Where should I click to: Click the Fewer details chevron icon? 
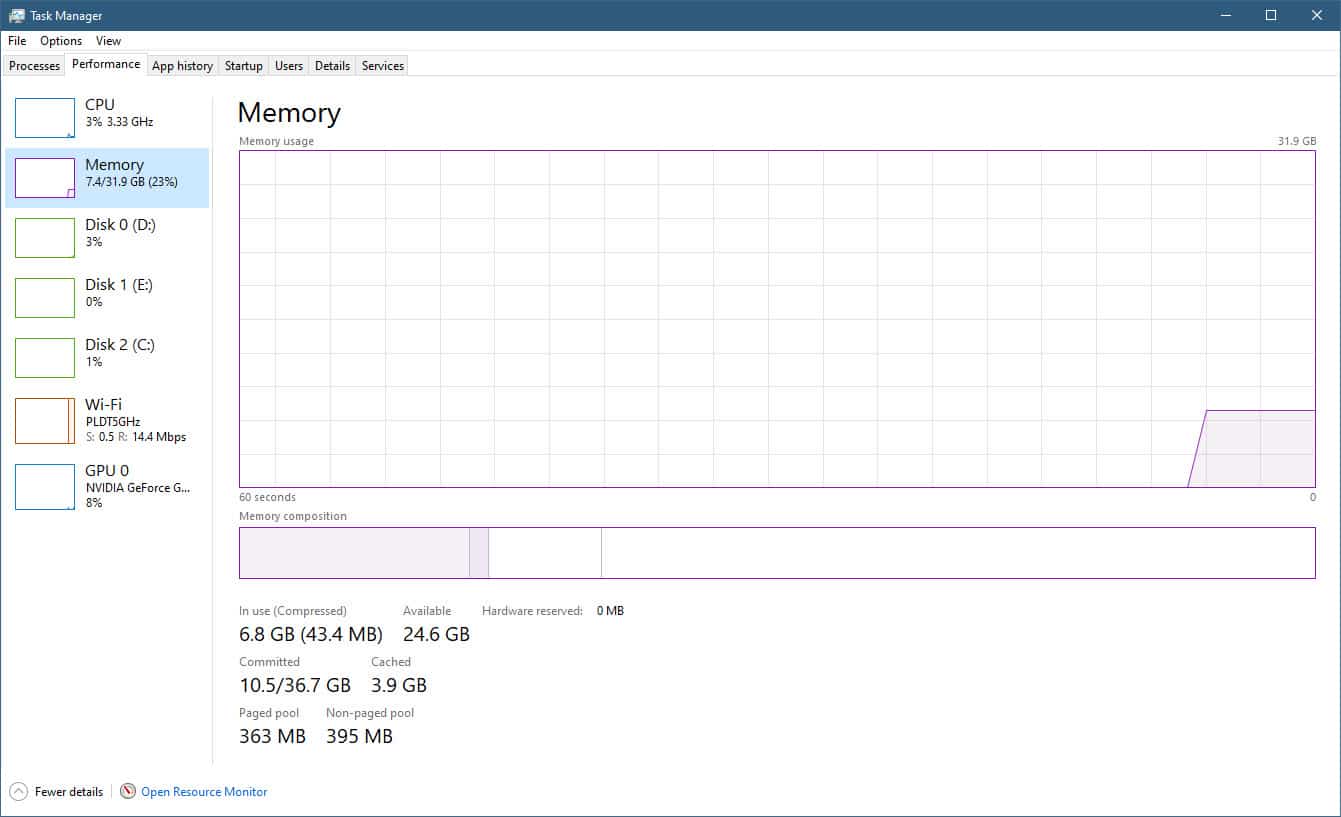coord(18,791)
